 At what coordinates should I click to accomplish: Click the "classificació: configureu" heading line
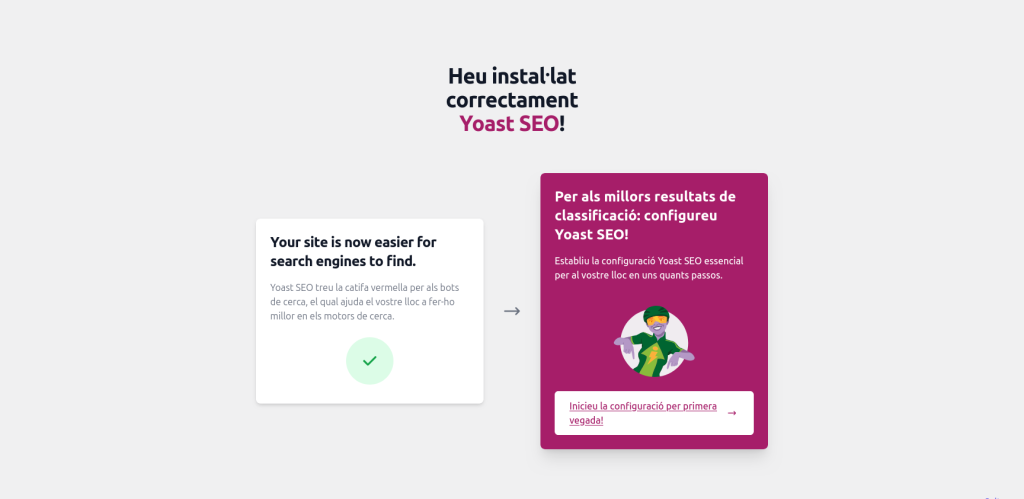636,215
